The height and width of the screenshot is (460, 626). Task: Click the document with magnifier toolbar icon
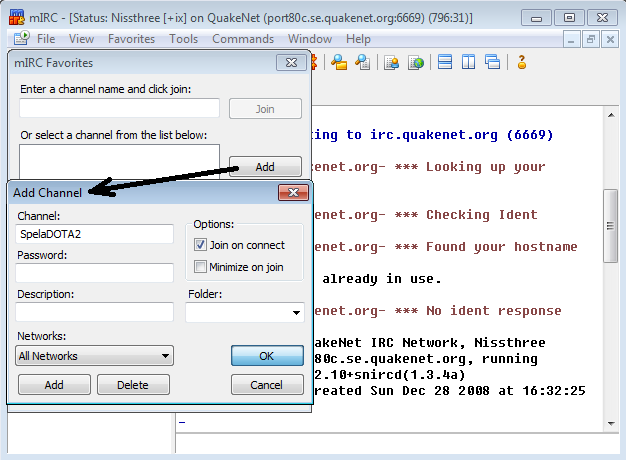click(x=363, y=62)
